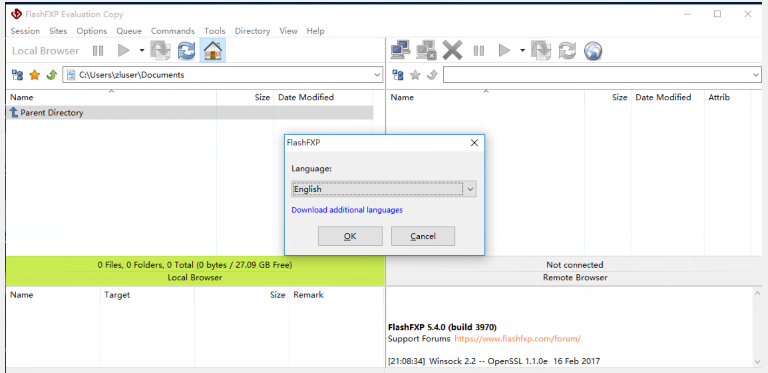The height and width of the screenshot is (373, 768).
Task: Click the remote pane play transfer button
Action: point(504,50)
